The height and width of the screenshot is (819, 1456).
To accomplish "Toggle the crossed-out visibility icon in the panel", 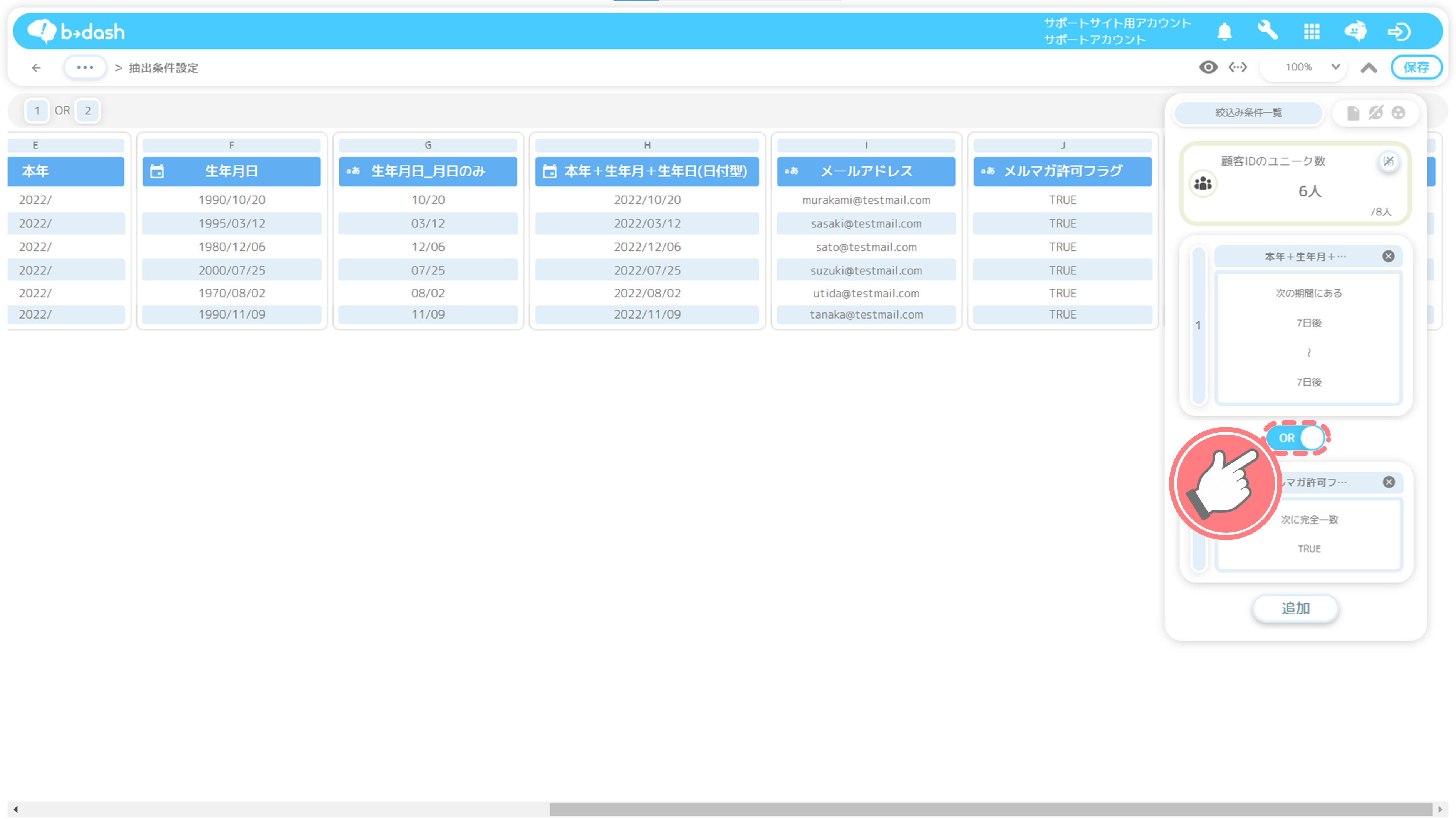I will point(1376,113).
